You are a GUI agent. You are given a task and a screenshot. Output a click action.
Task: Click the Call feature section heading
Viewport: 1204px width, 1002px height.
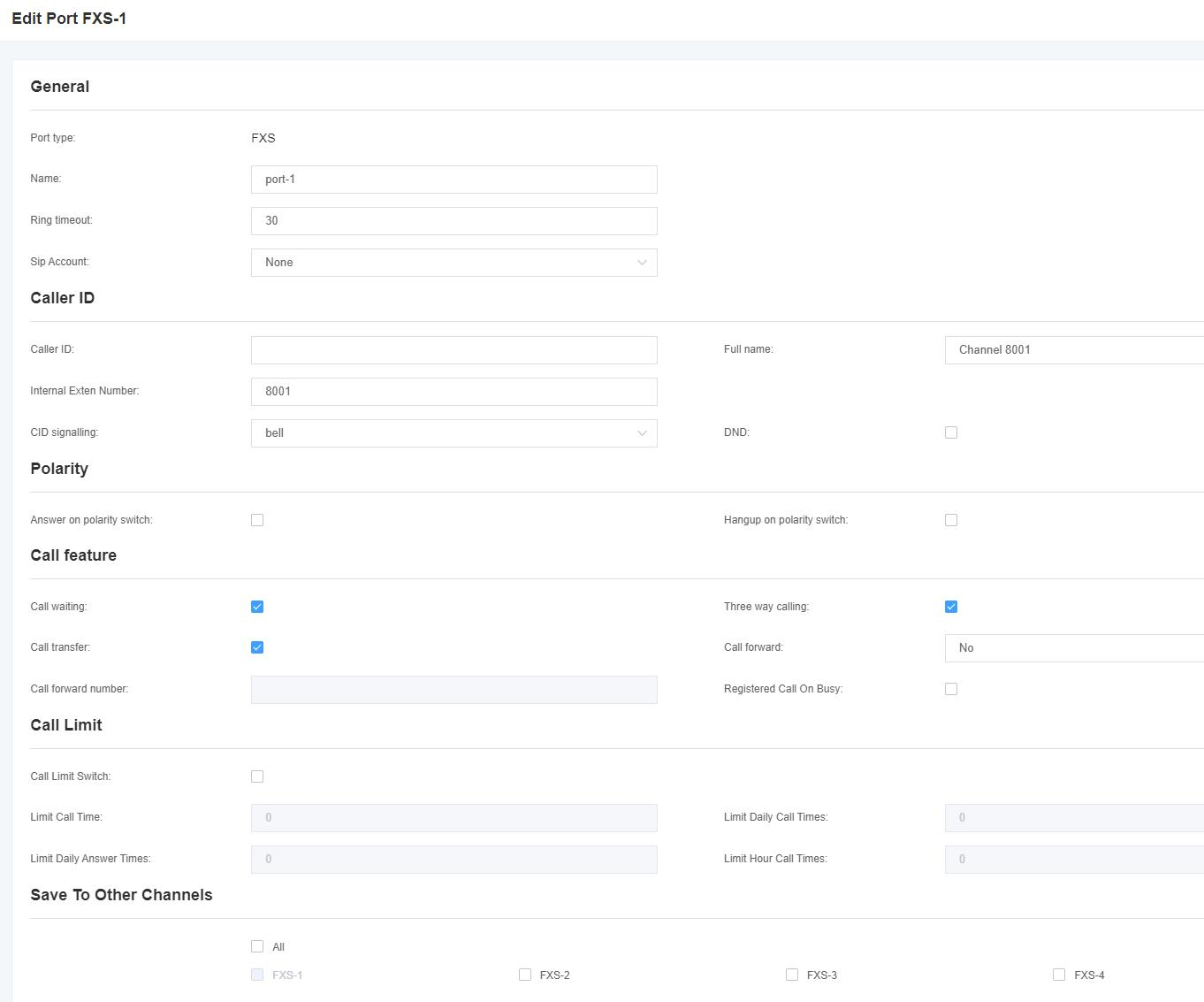click(73, 555)
